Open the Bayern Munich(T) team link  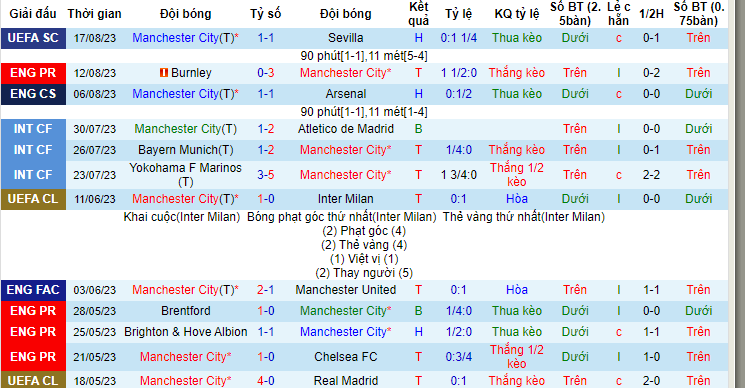point(186,150)
